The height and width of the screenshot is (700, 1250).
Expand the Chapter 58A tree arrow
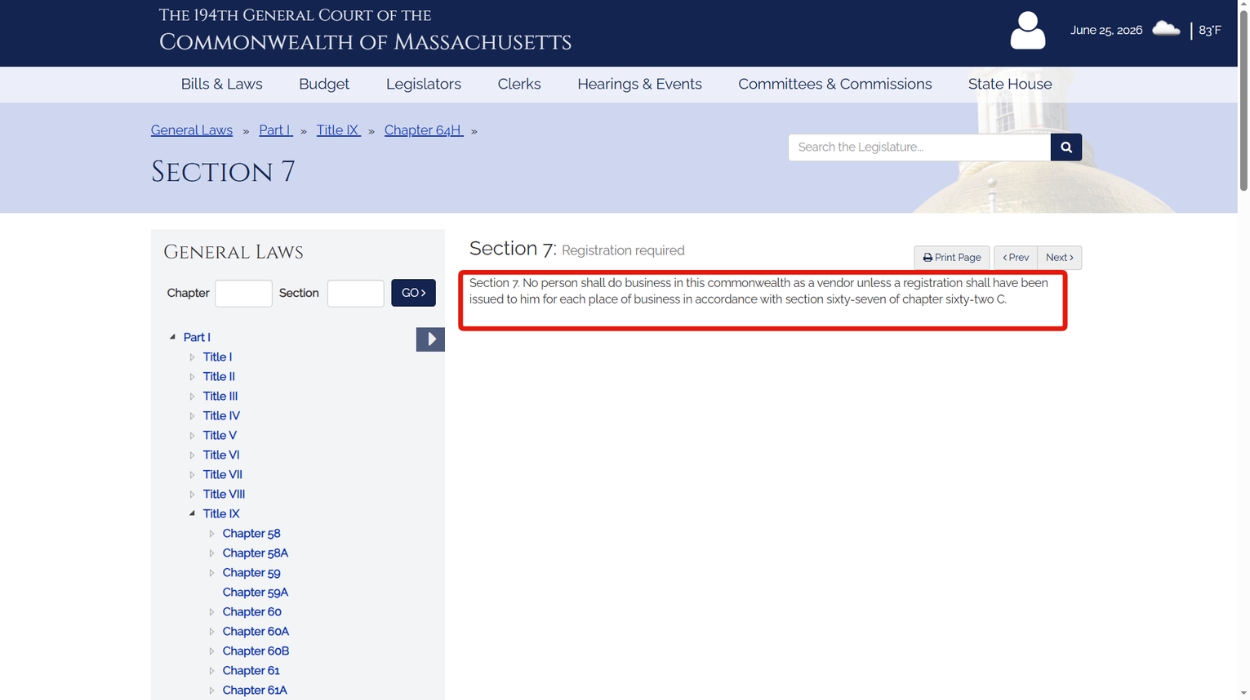pos(212,553)
